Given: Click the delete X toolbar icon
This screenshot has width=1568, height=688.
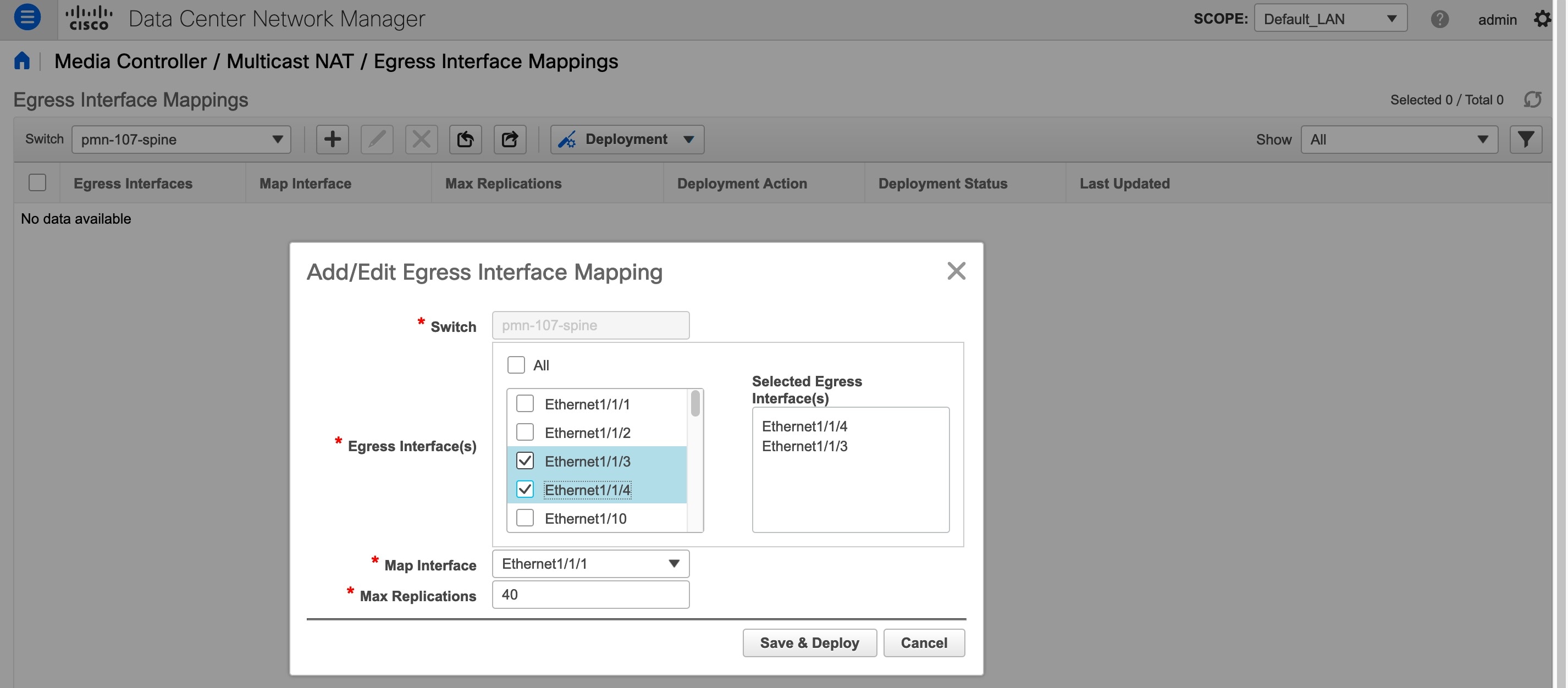Looking at the screenshot, I should pyautogui.click(x=421, y=139).
